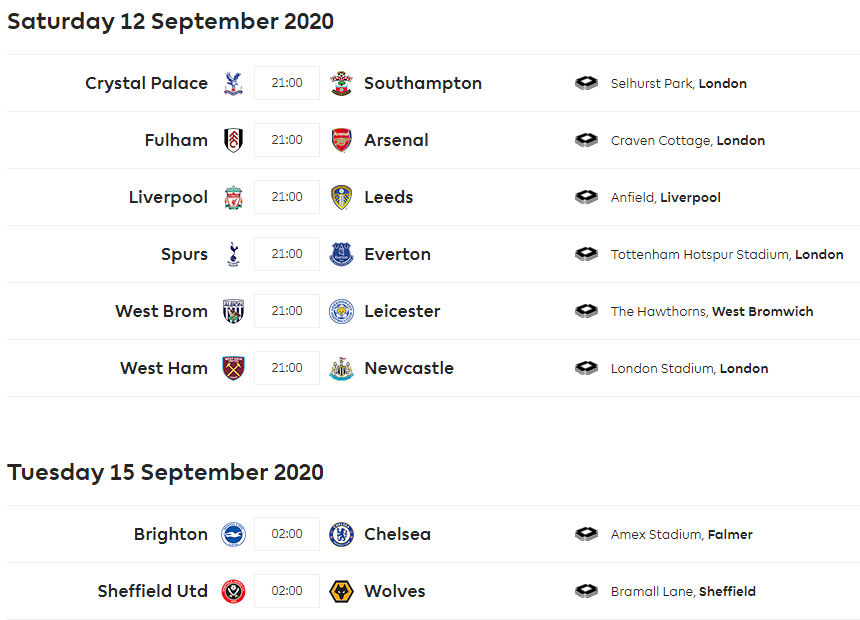The width and height of the screenshot is (860, 620).
Task: Click the stadium icon beside Anfield
Action: point(586,197)
